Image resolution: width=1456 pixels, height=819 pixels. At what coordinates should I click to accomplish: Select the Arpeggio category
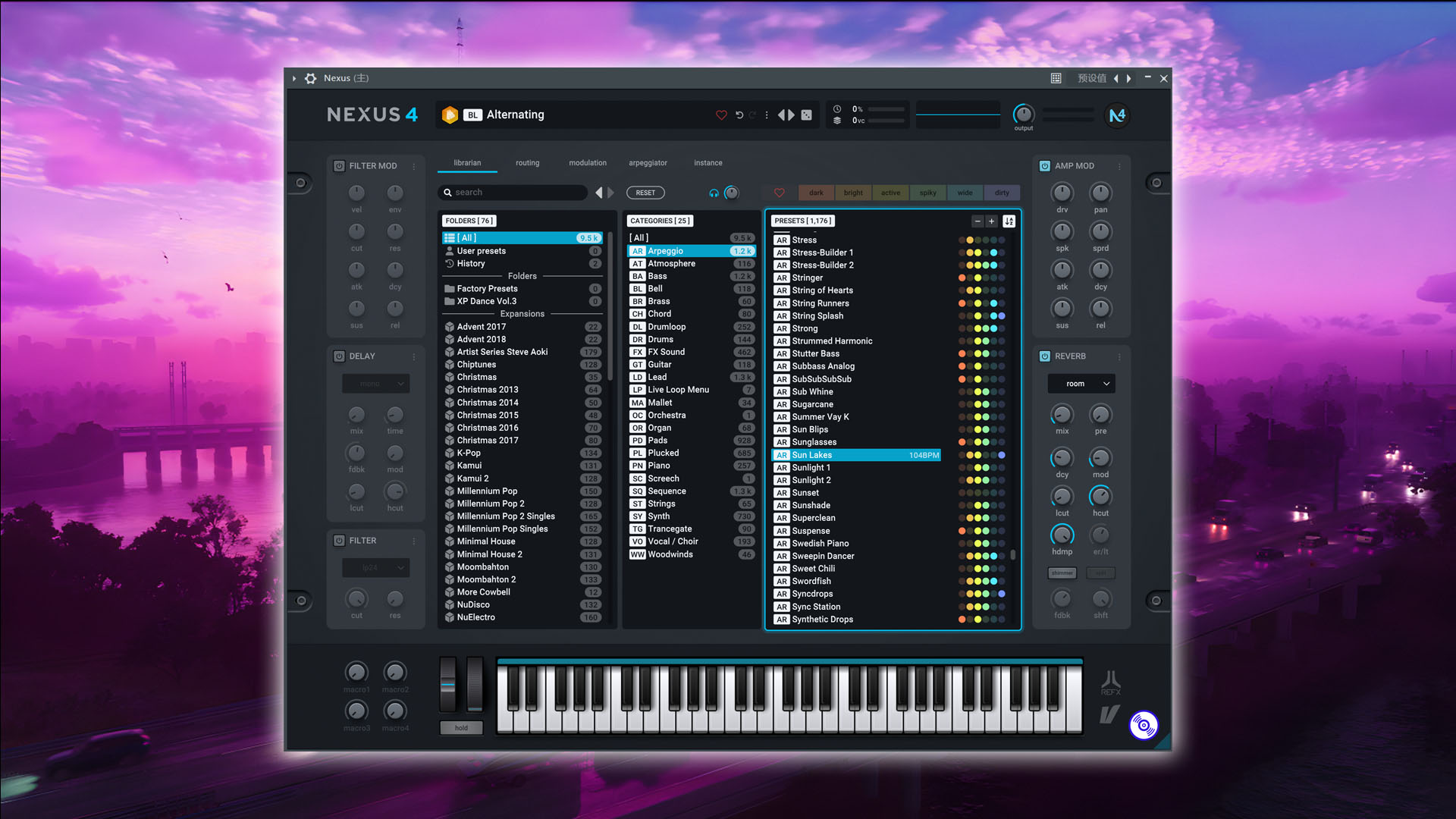[688, 250]
